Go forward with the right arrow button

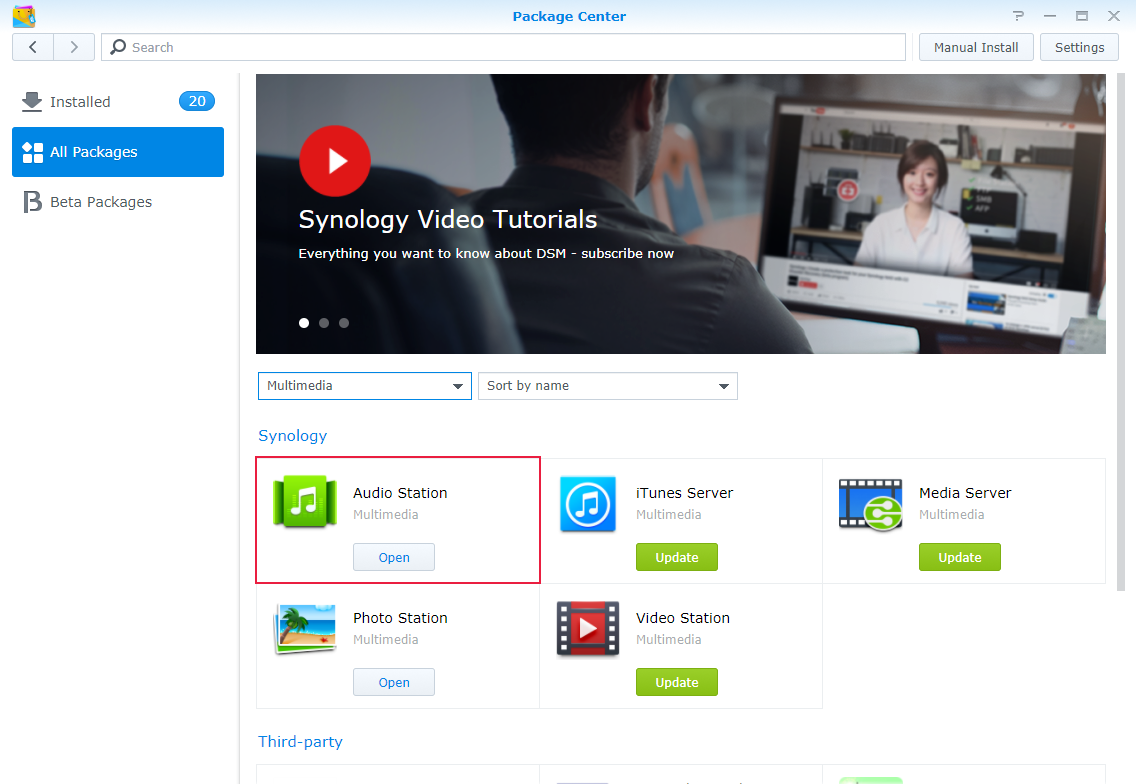(x=74, y=47)
